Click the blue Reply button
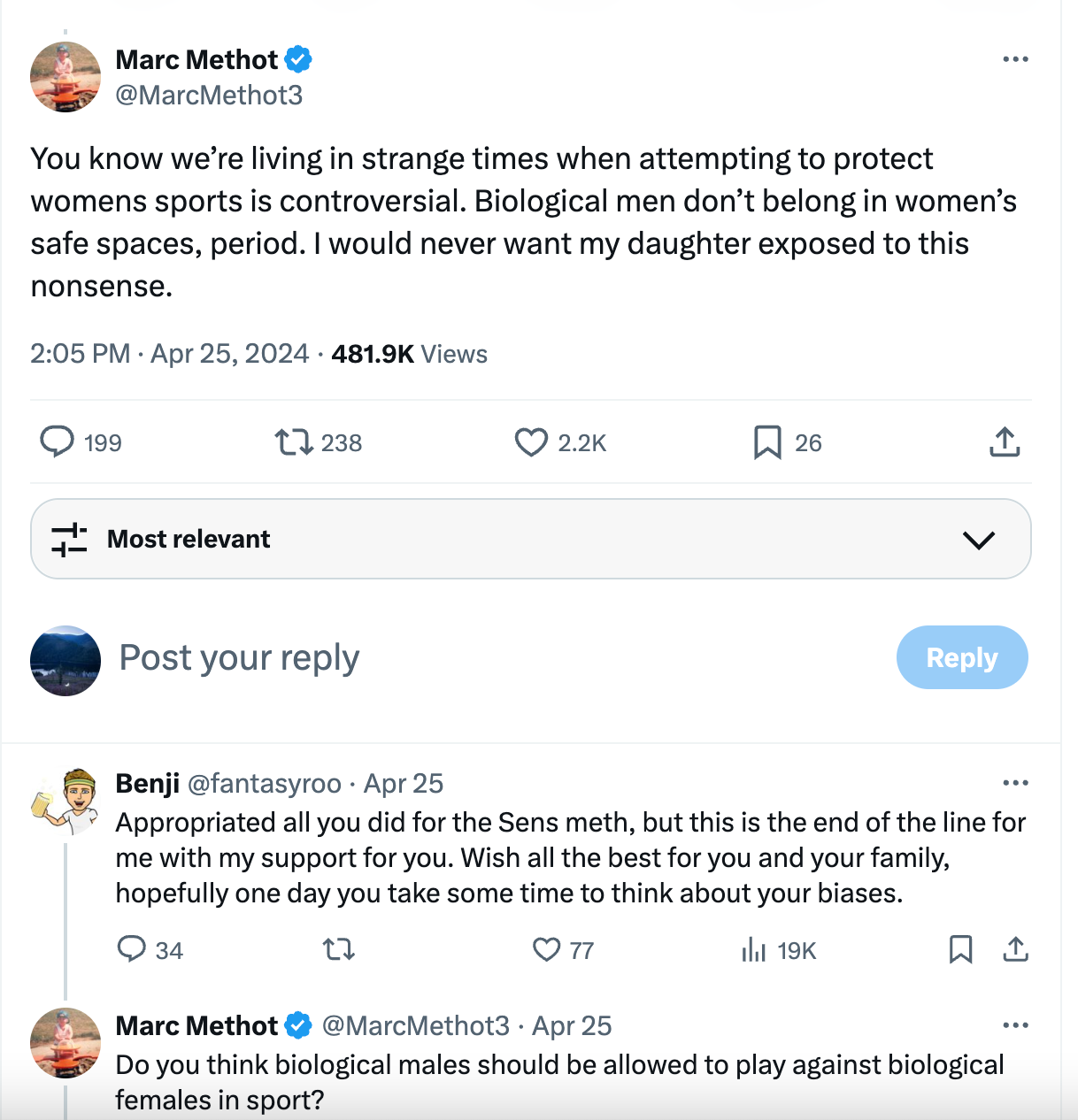The image size is (1078, 1120). pos(962,657)
